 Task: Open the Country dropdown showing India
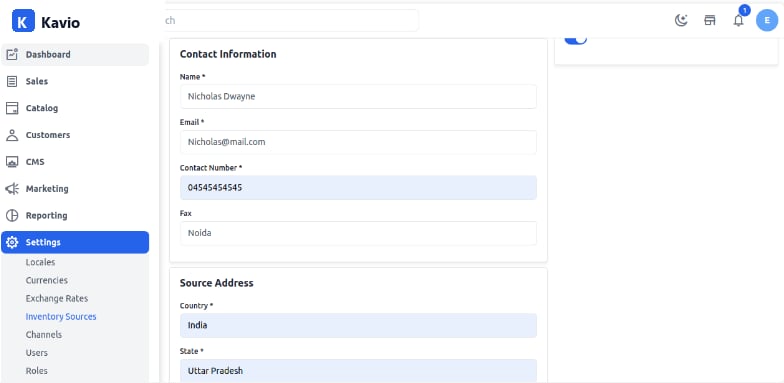pyautogui.click(x=358, y=326)
